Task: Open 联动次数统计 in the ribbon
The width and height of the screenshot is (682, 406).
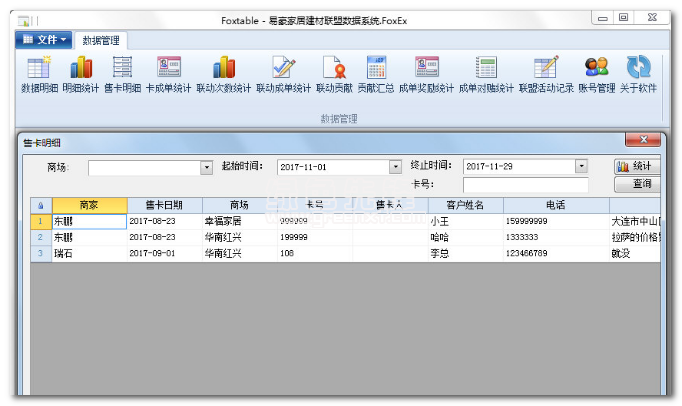Action: [x=223, y=69]
